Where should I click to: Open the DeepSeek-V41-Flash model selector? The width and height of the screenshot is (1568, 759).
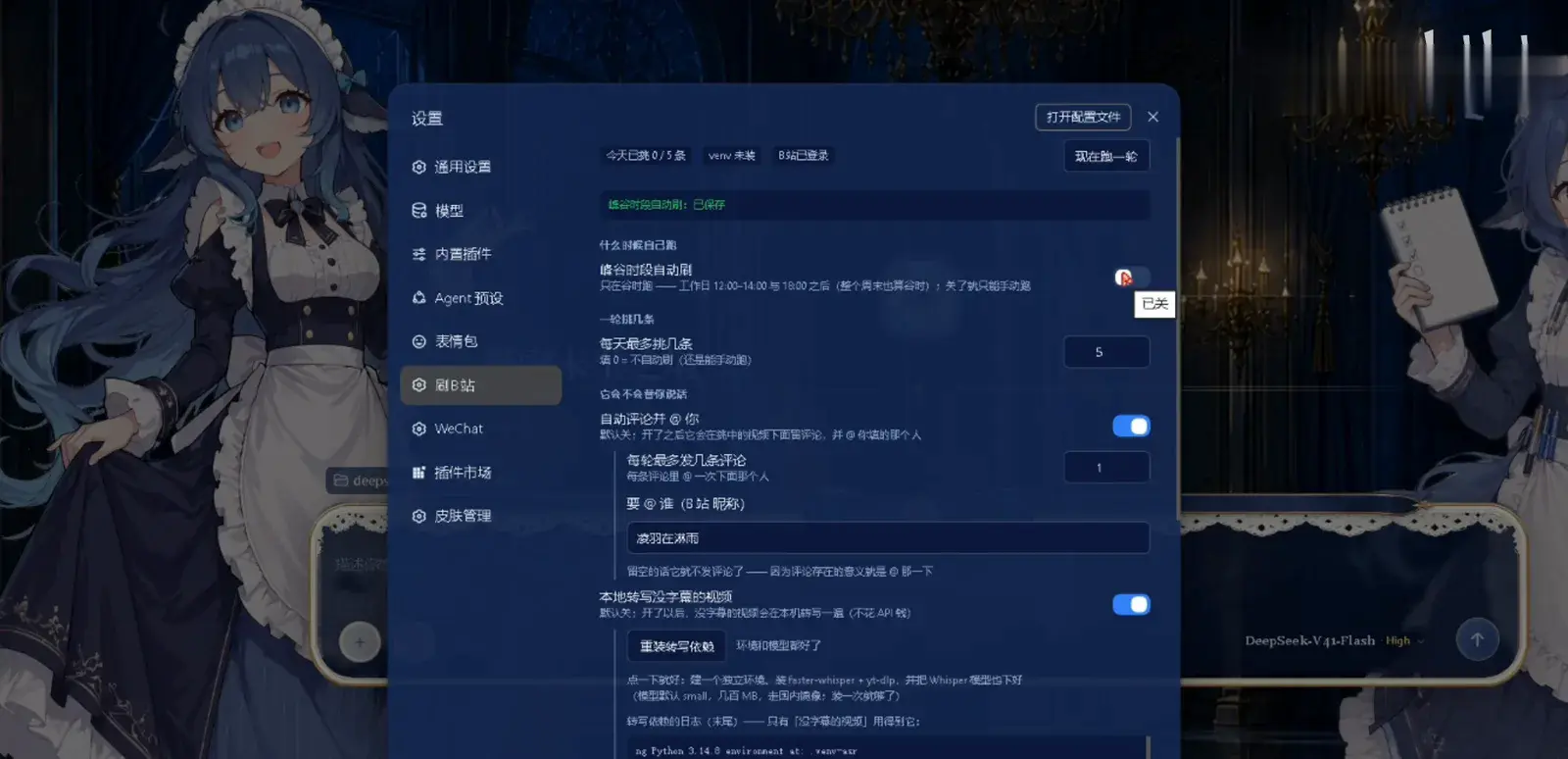point(1309,640)
